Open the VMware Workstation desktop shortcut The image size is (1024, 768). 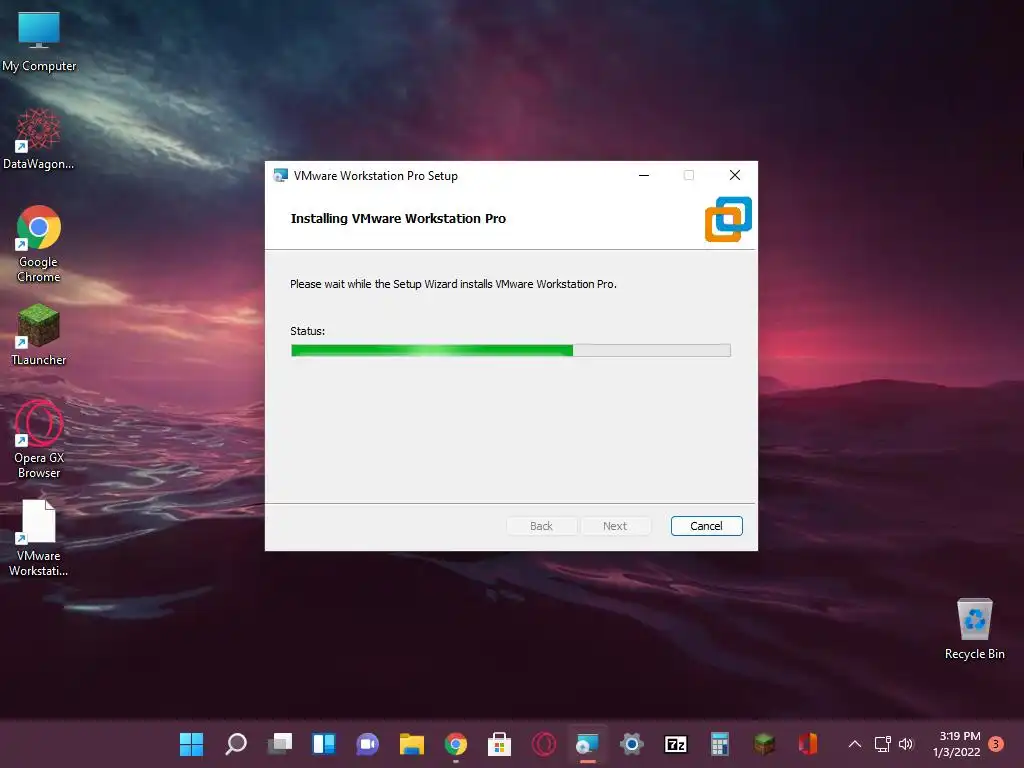(39, 537)
